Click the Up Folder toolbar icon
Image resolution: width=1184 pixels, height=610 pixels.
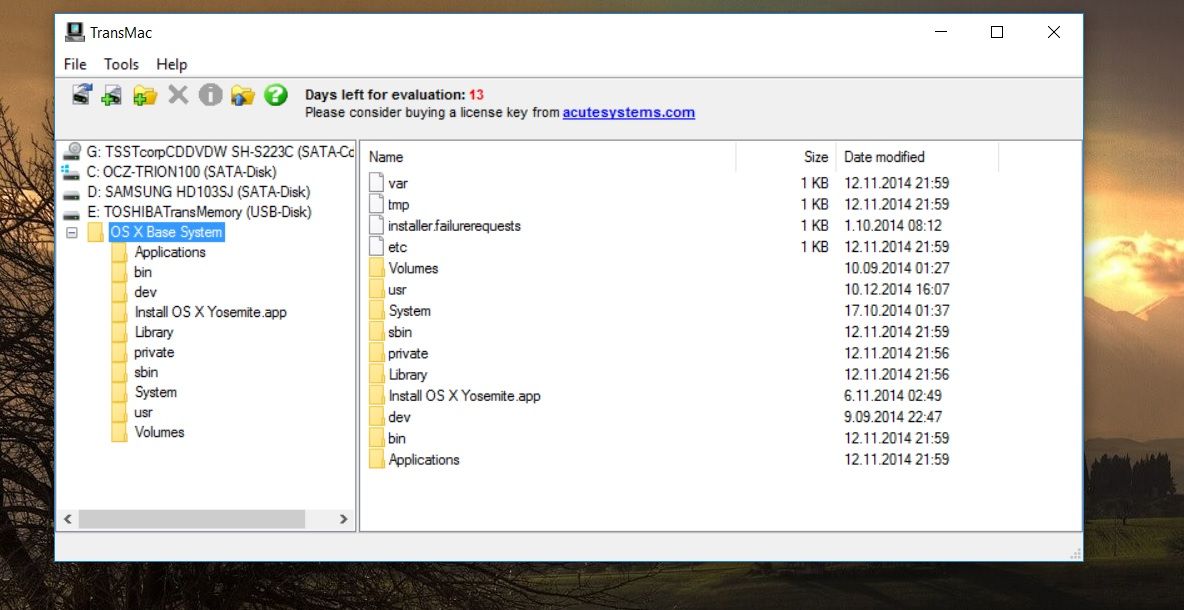coord(243,95)
